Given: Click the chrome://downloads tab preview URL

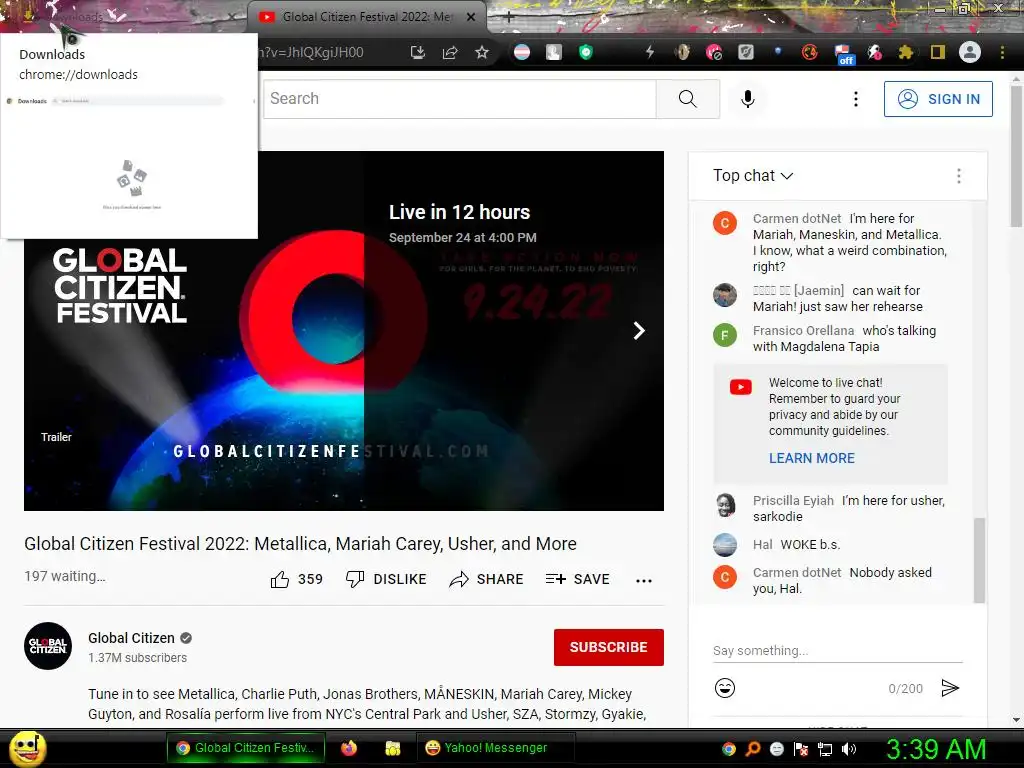Looking at the screenshot, I should click(78, 74).
